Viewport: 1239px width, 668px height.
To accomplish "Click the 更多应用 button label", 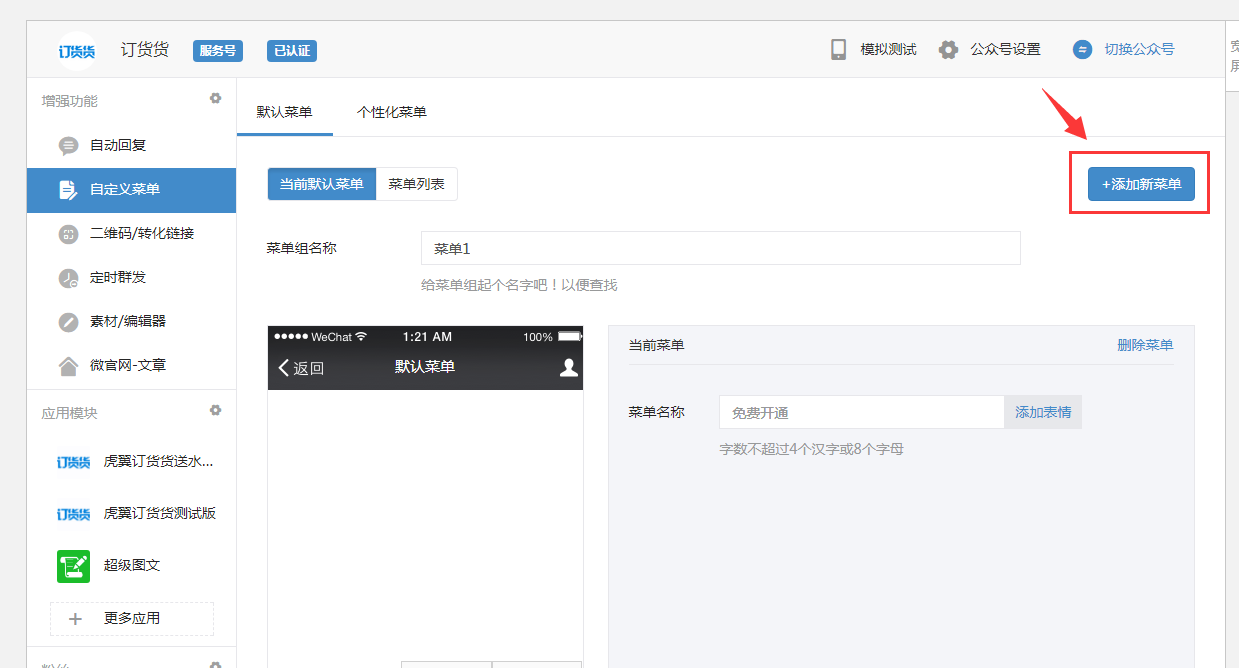I will point(132,618).
